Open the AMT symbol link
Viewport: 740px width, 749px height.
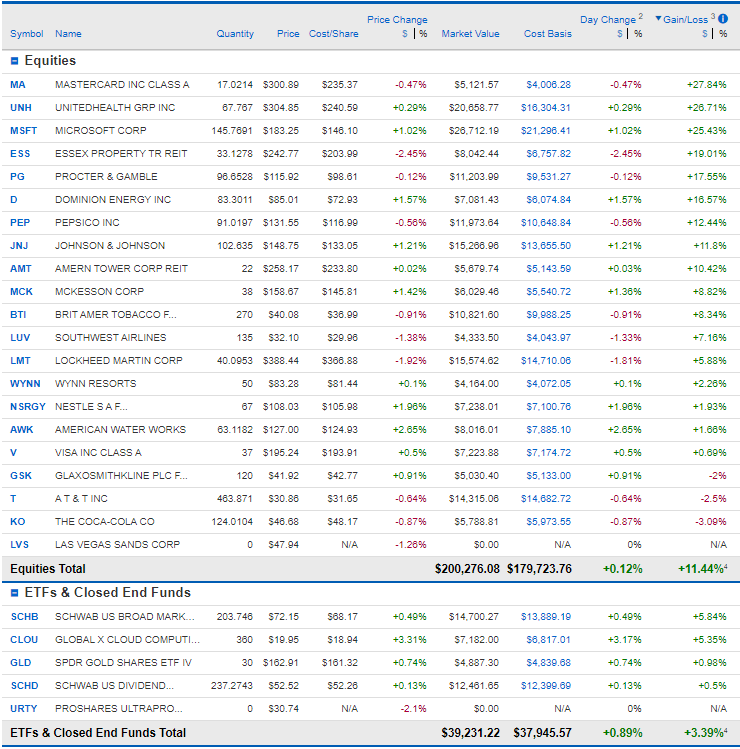(21, 268)
